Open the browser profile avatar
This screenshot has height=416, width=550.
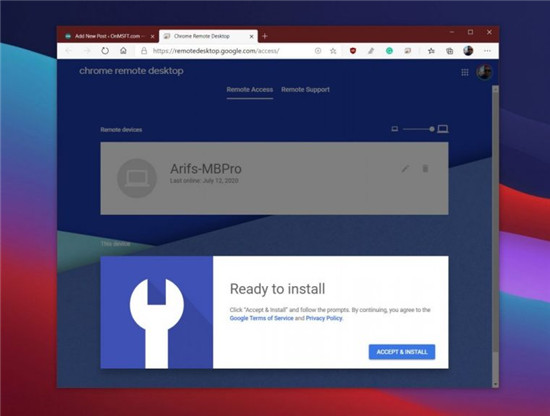pos(468,51)
